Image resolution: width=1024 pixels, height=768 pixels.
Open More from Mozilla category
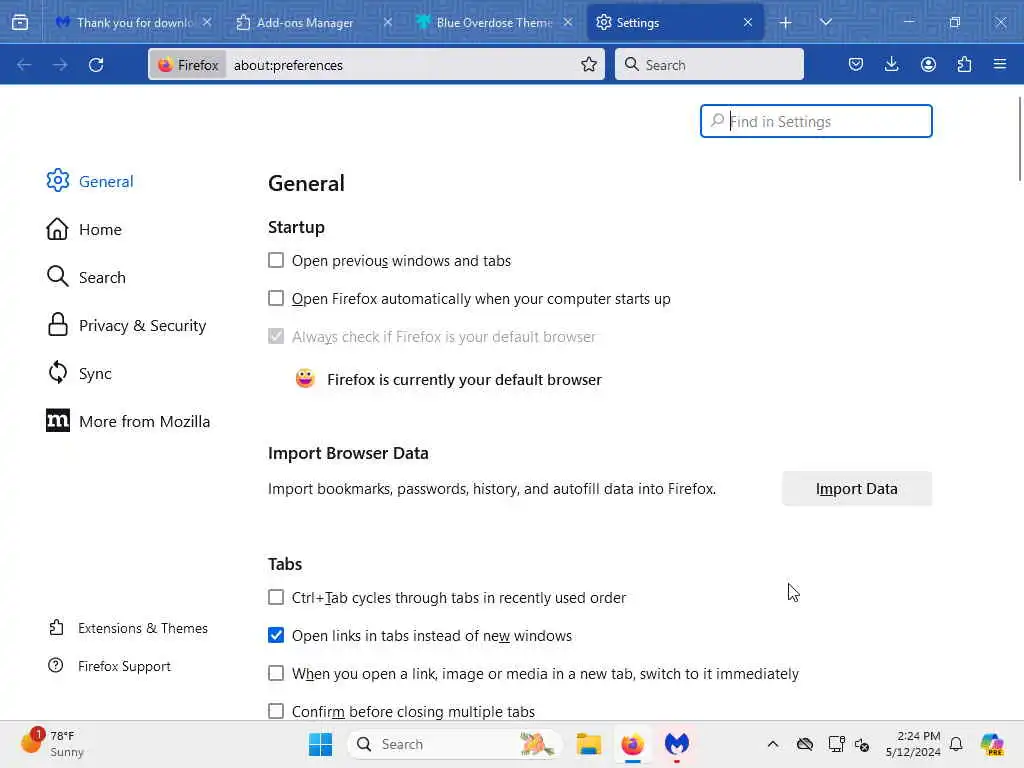point(129,421)
